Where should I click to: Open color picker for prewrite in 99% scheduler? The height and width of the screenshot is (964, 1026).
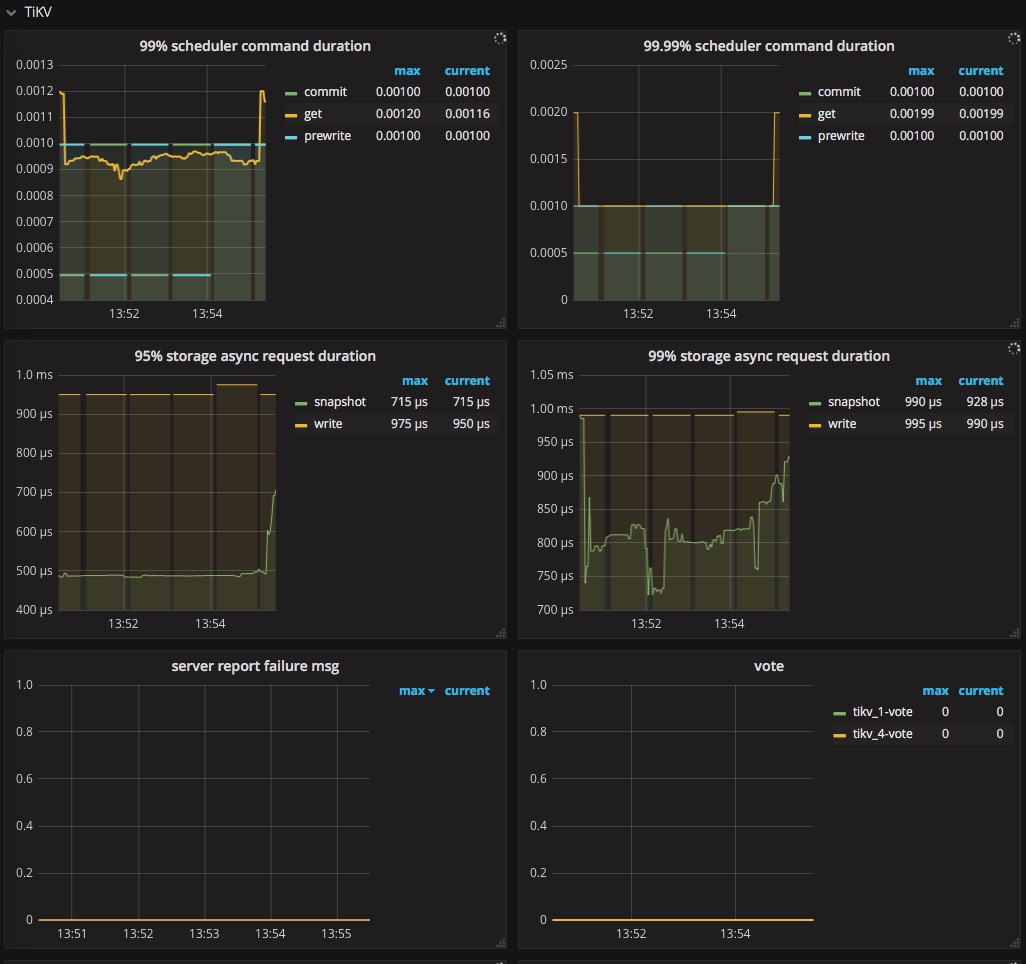coord(291,137)
